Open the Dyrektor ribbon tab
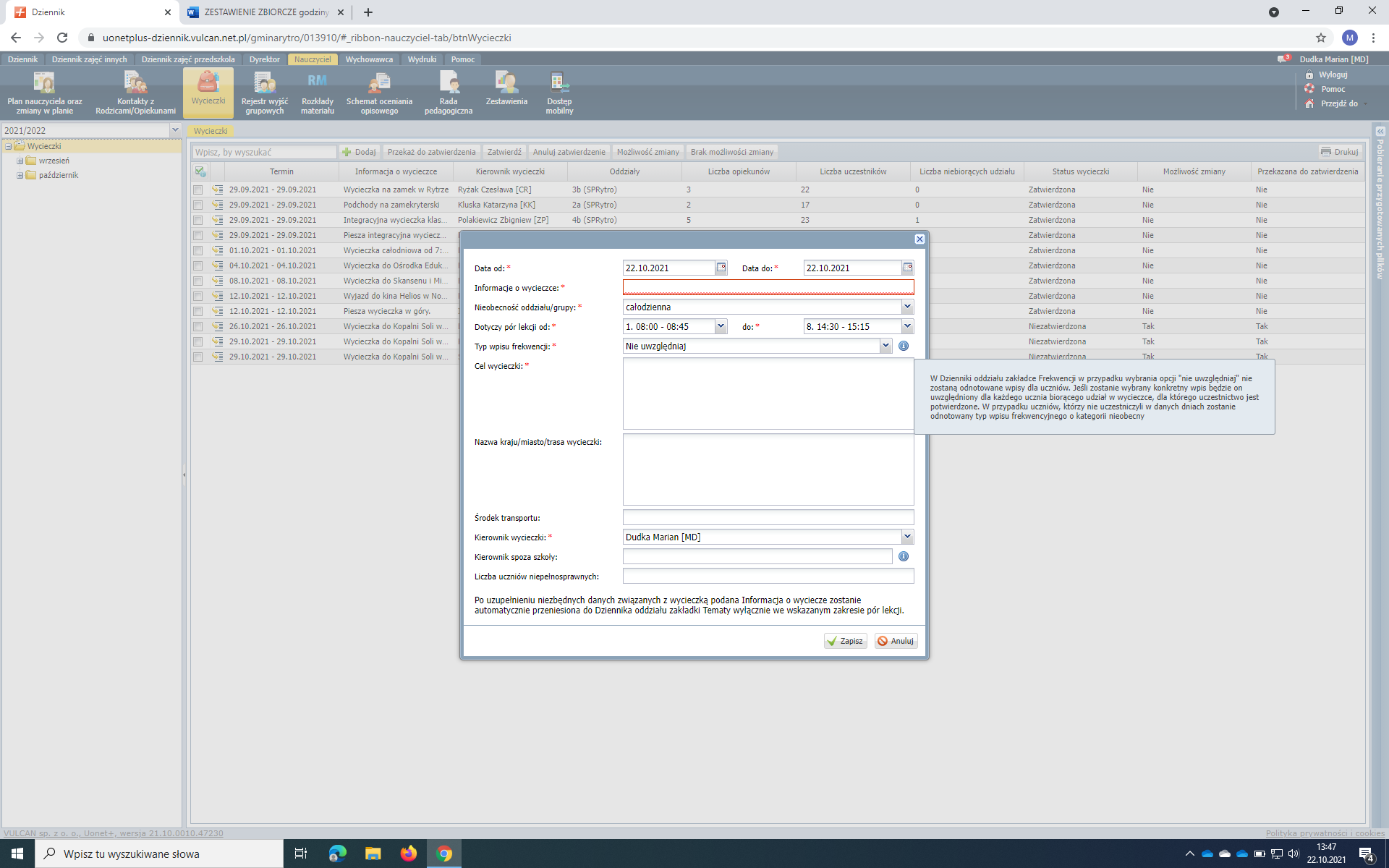The image size is (1389, 868). tap(264, 59)
